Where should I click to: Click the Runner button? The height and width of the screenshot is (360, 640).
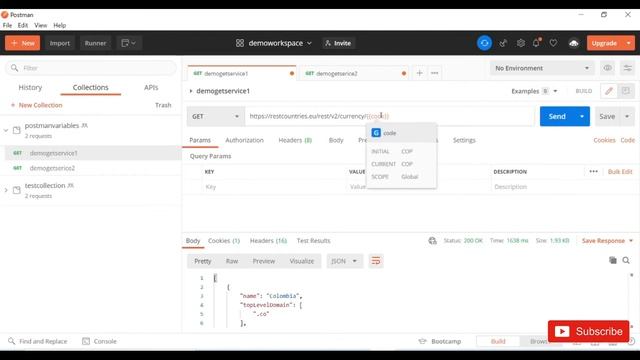(95, 43)
